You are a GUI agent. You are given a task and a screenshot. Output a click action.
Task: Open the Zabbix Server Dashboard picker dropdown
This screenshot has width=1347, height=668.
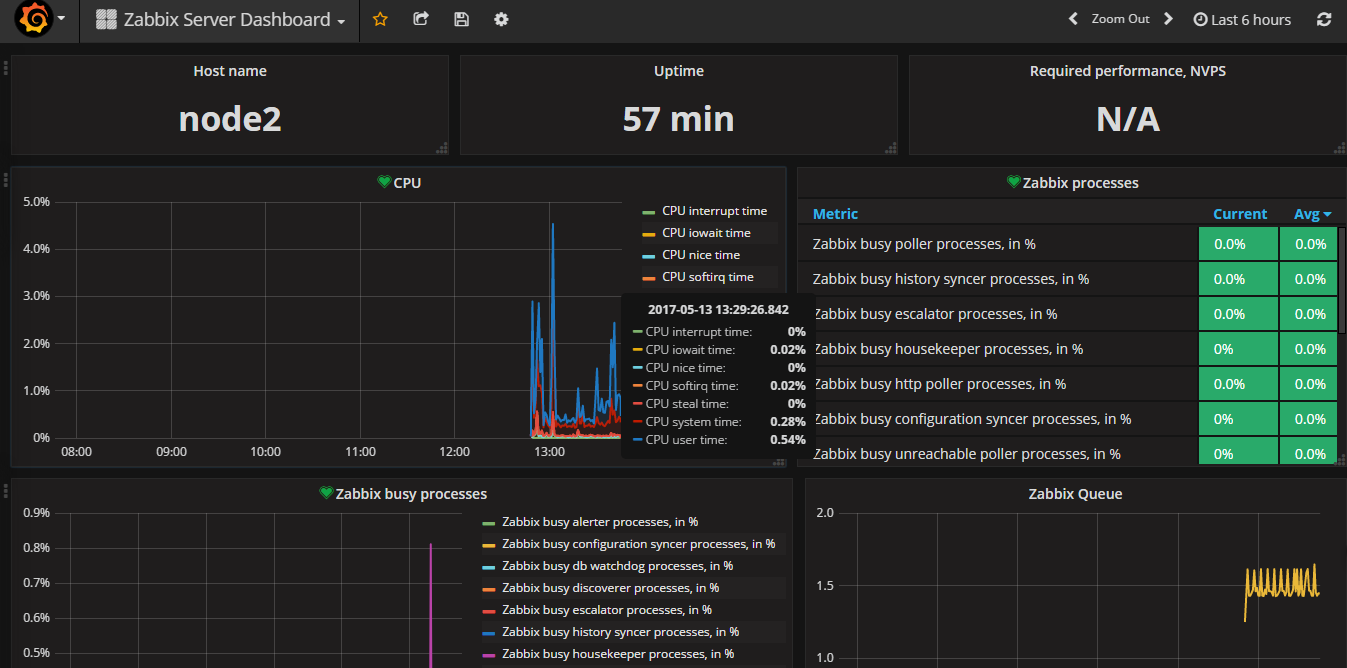[220, 20]
